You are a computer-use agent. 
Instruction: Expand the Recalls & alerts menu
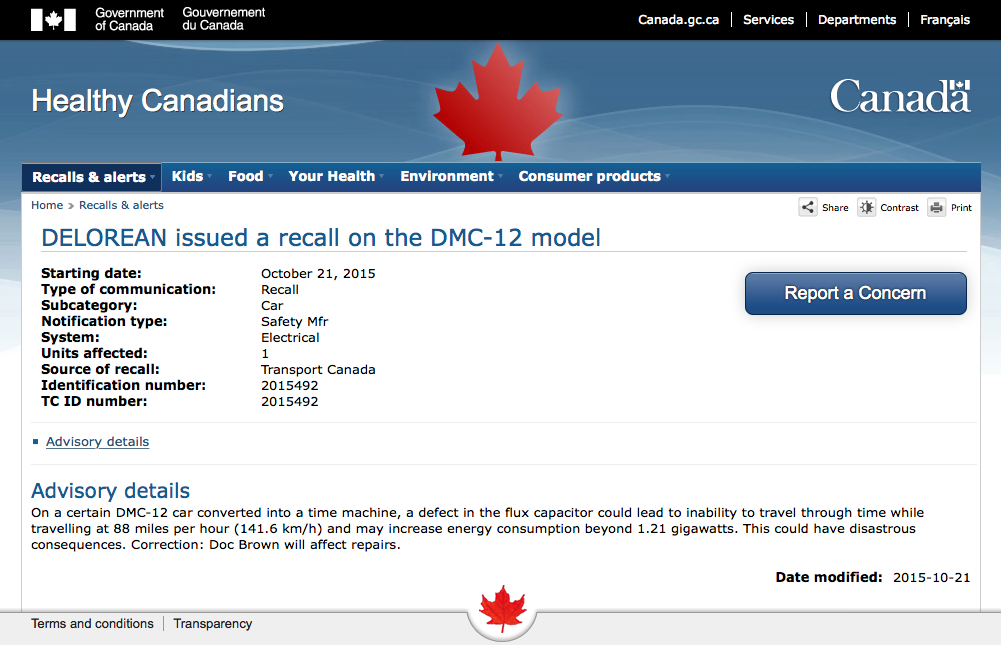pyautogui.click(x=92, y=177)
